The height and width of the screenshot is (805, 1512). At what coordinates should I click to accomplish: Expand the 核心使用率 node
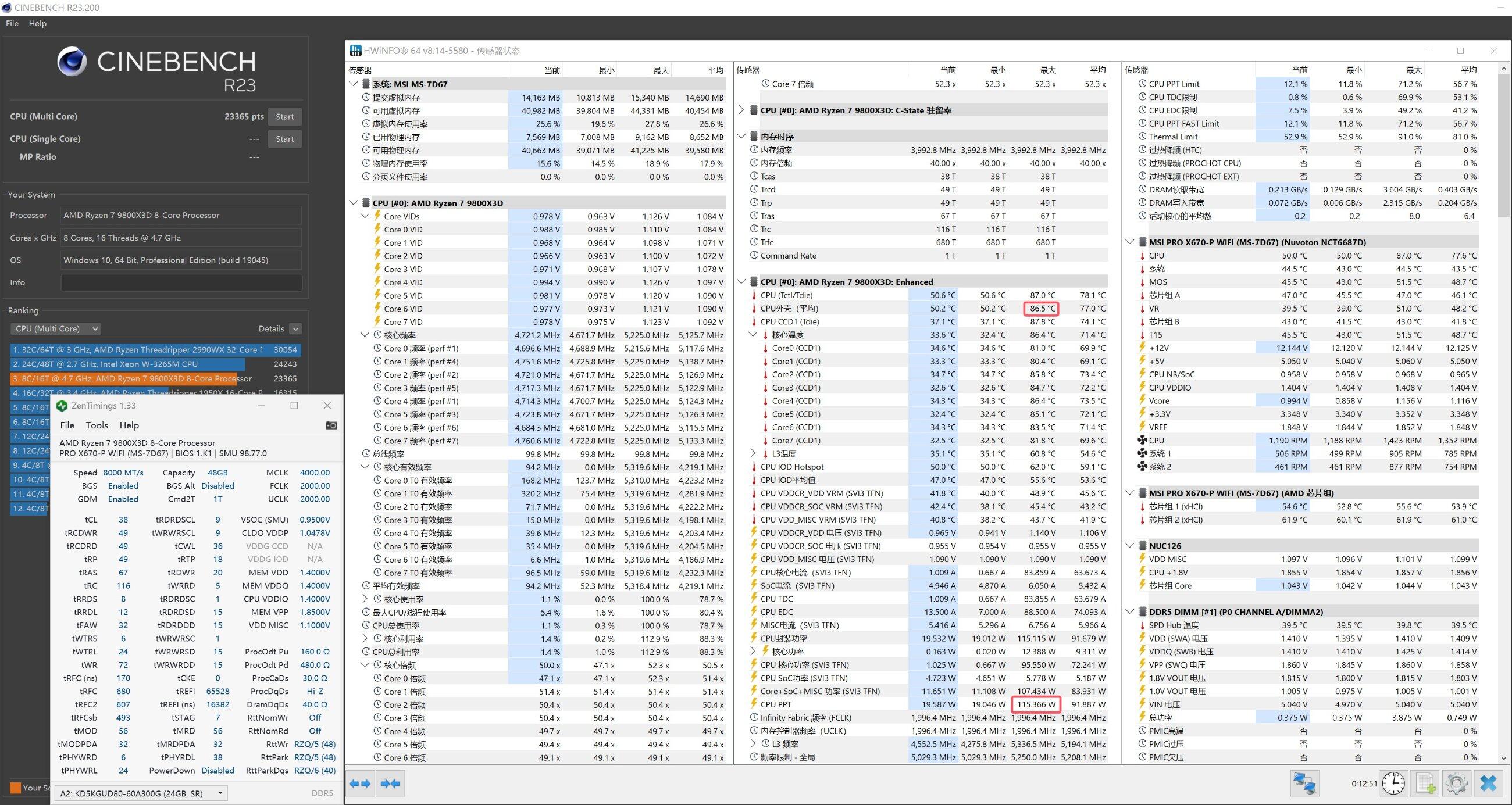point(365,599)
